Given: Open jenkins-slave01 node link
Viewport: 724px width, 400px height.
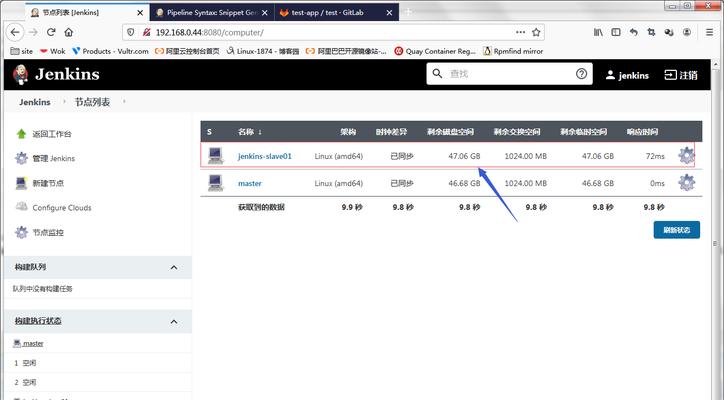Looking at the screenshot, I should tap(265, 156).
